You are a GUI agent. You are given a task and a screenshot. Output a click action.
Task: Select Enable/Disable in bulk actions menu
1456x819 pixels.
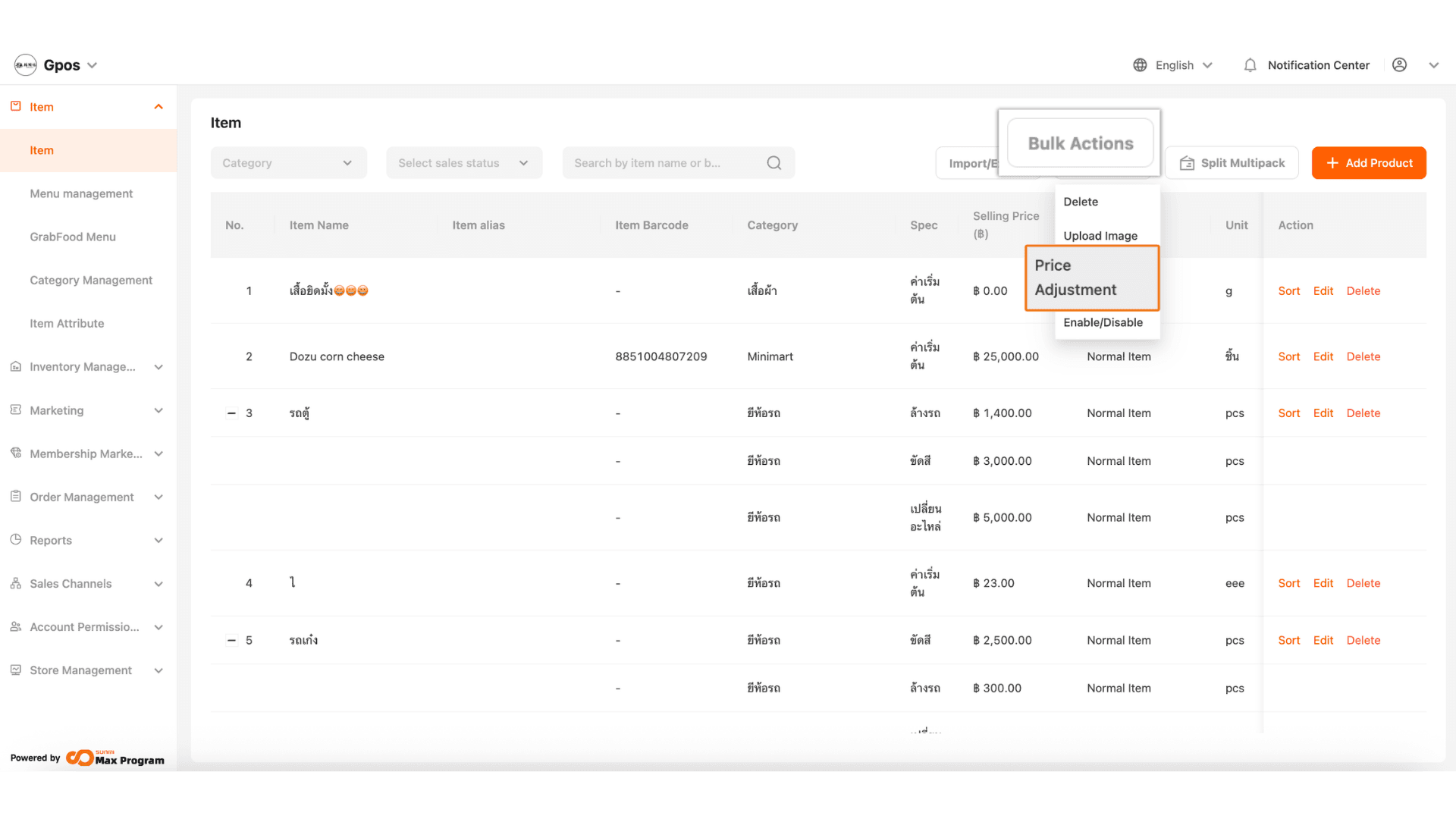pyautogui.click(x=1103, y=322)
